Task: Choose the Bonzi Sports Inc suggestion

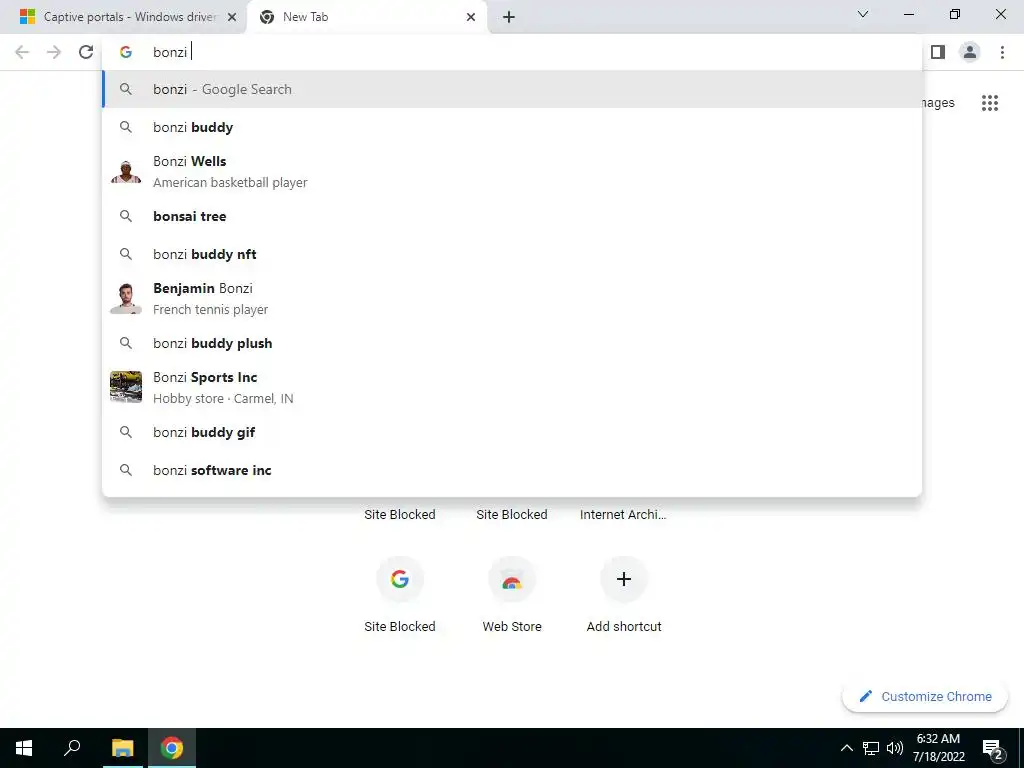Action: [512, 388]
